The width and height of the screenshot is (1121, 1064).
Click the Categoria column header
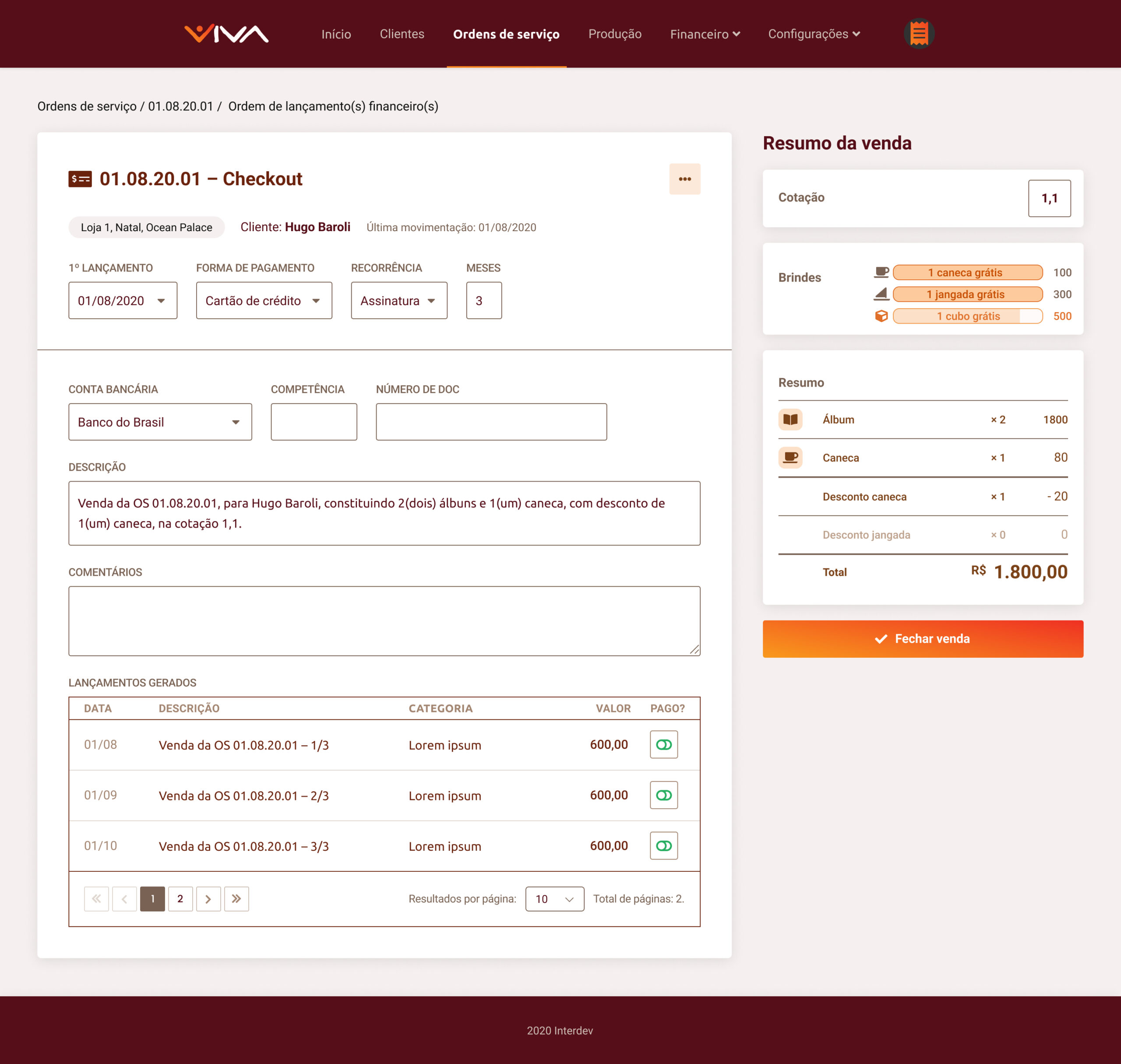(441, 708)
